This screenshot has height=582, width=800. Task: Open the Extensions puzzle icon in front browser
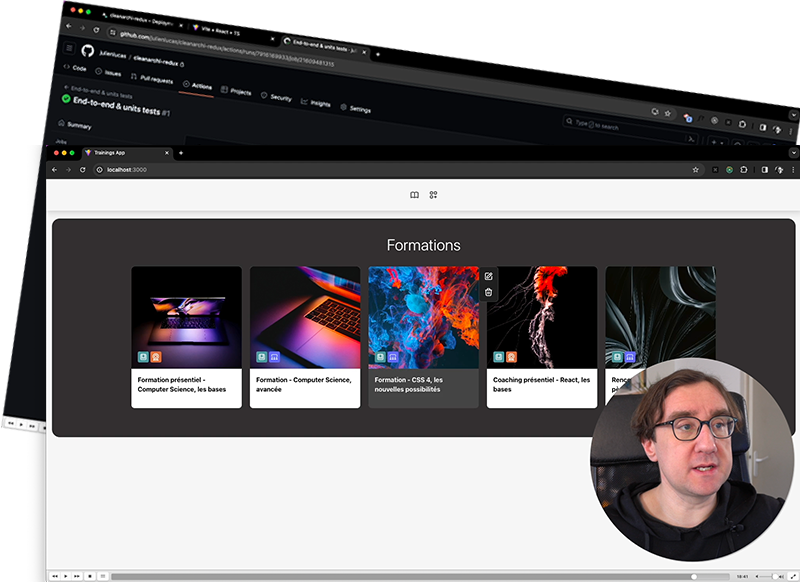[x=744, y=170]
